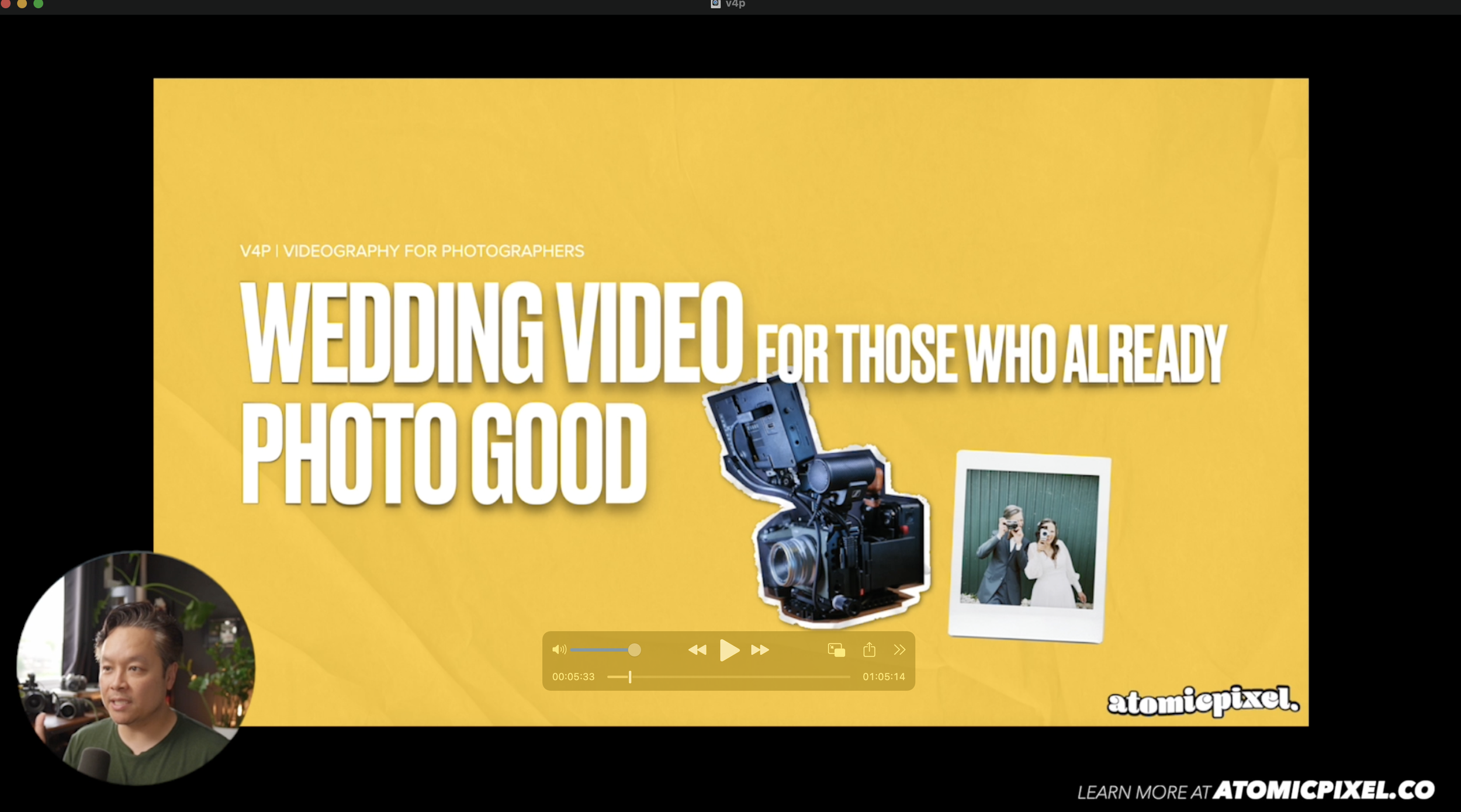Click the v4p document icon in title bar

(x=715, y=4)
